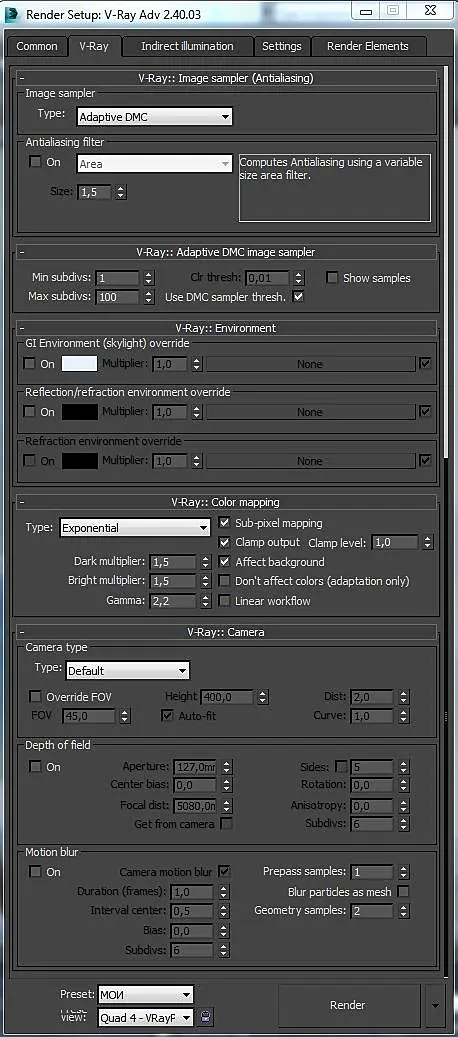Click the Dark multiplier input field
This screenshot has width=458, height=1037.
point(172,562)
